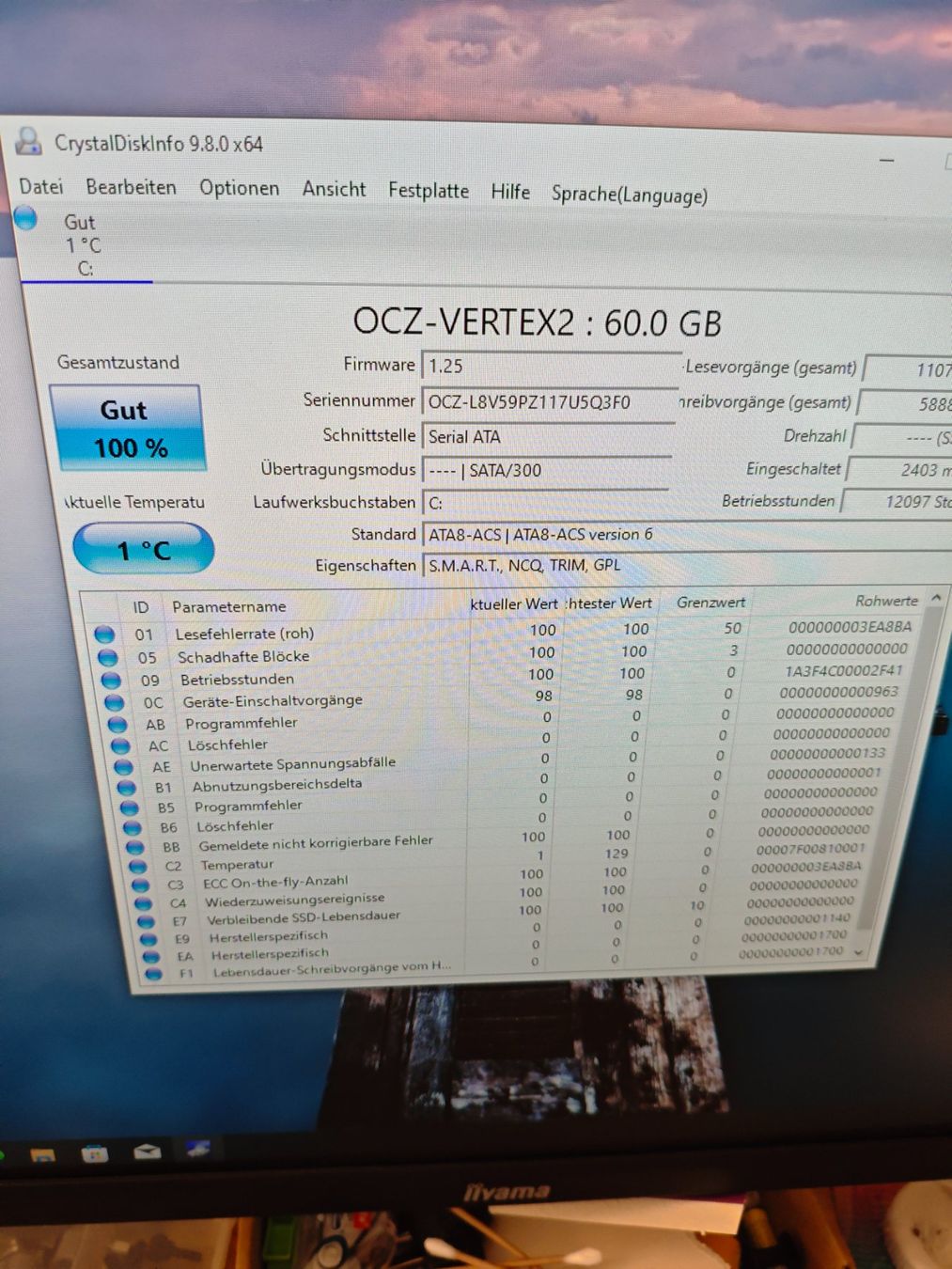Viewport: 952px width, 1269px height.
Task: Click status circle for Lesefehlerrate (roh)
Action: (104, 634)
